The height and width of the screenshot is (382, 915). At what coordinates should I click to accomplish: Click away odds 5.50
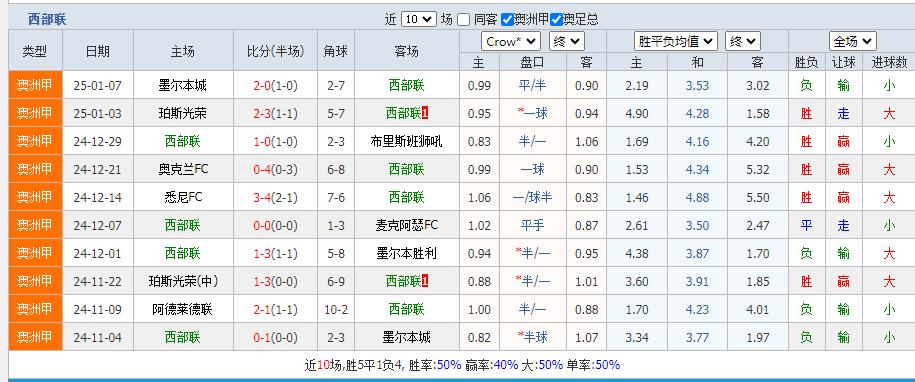[758, 198]
